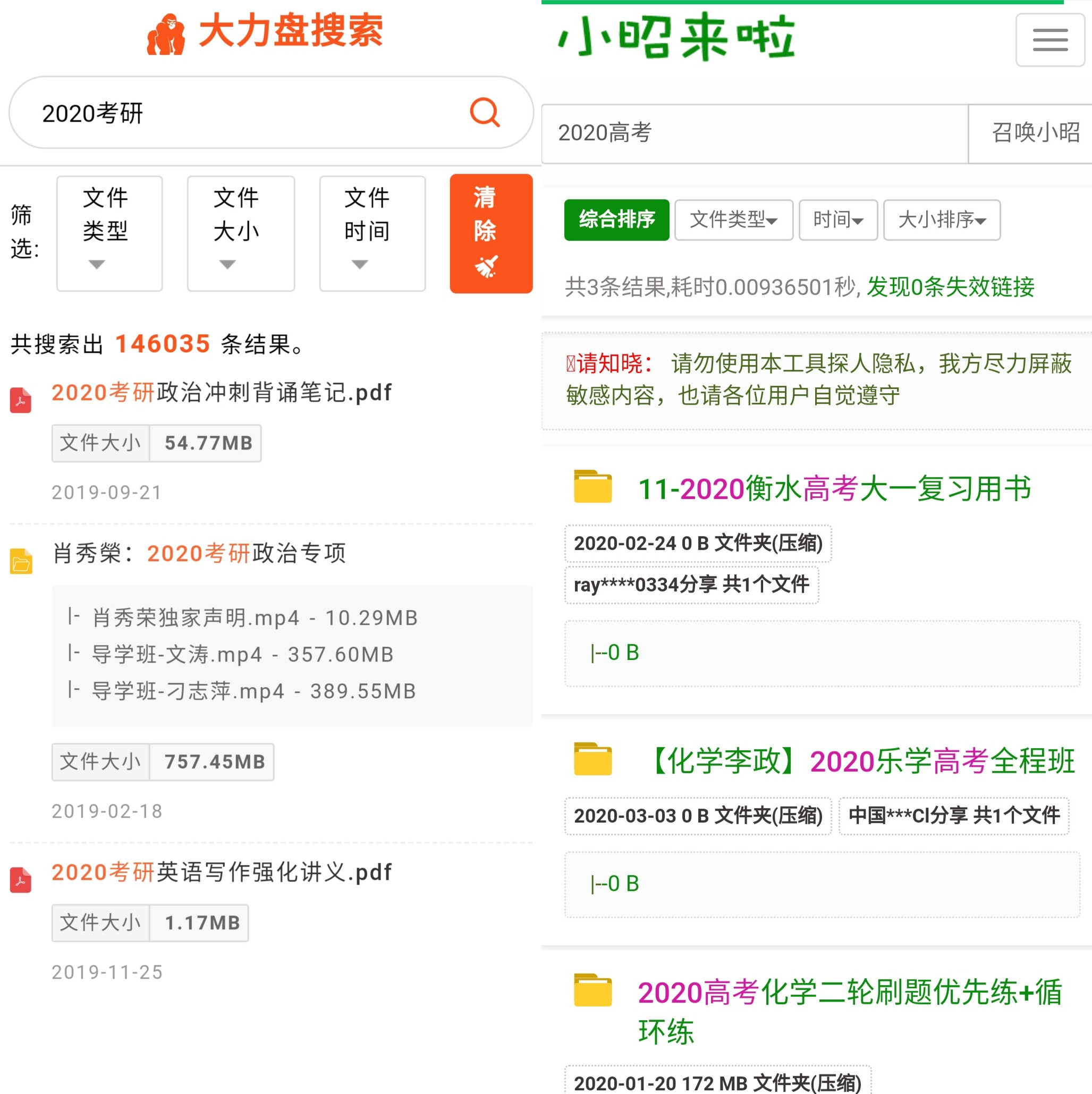The height and width of the screenshot is (1094, 1092).
Task: Select the 综合排序 tab
Action: click(616, 220)
